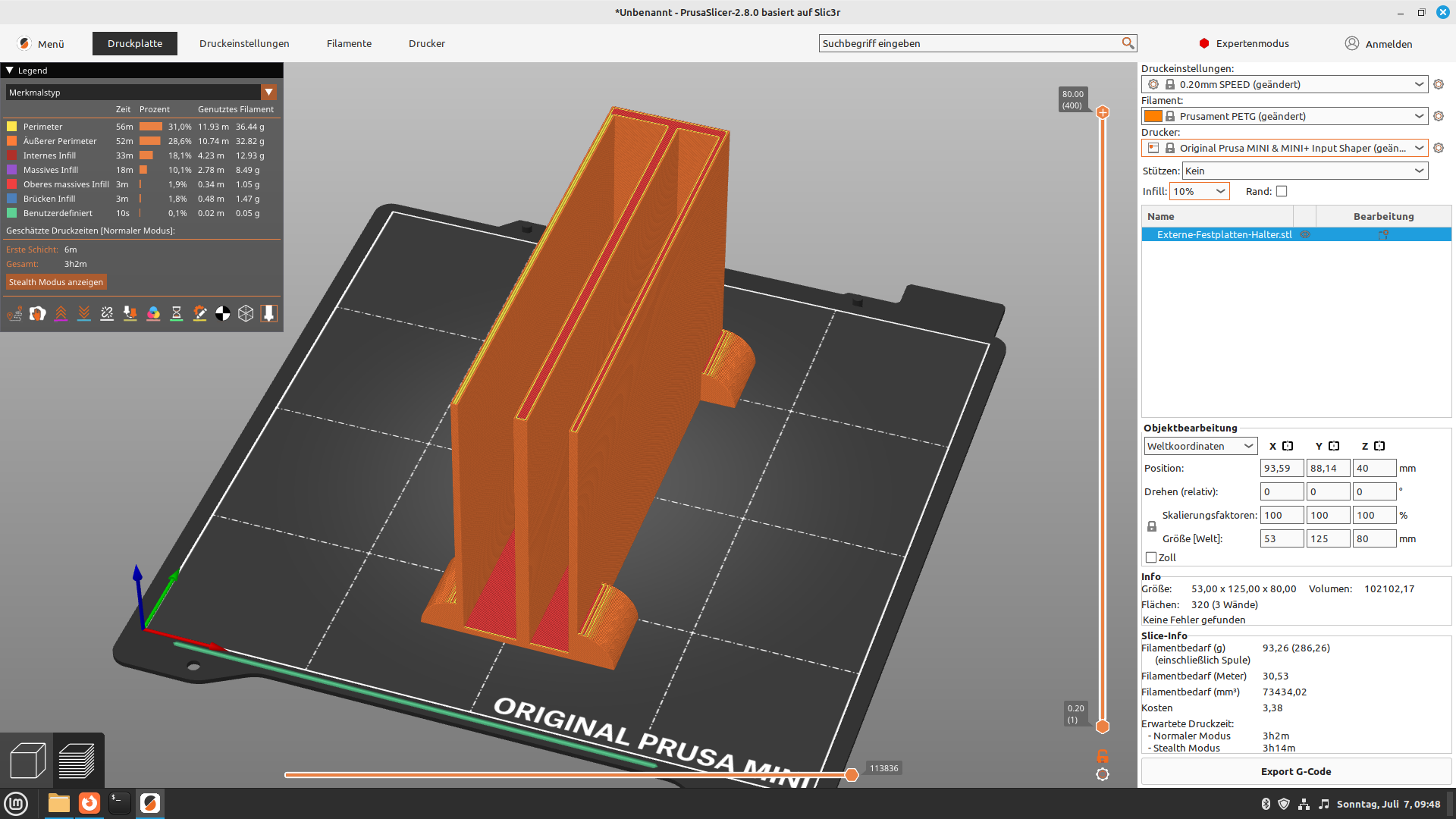Reset Y coordinate icon beside Y label
Viewport: 1456px width, 819px height.
pyautogui.click(x=1334, y=446)
